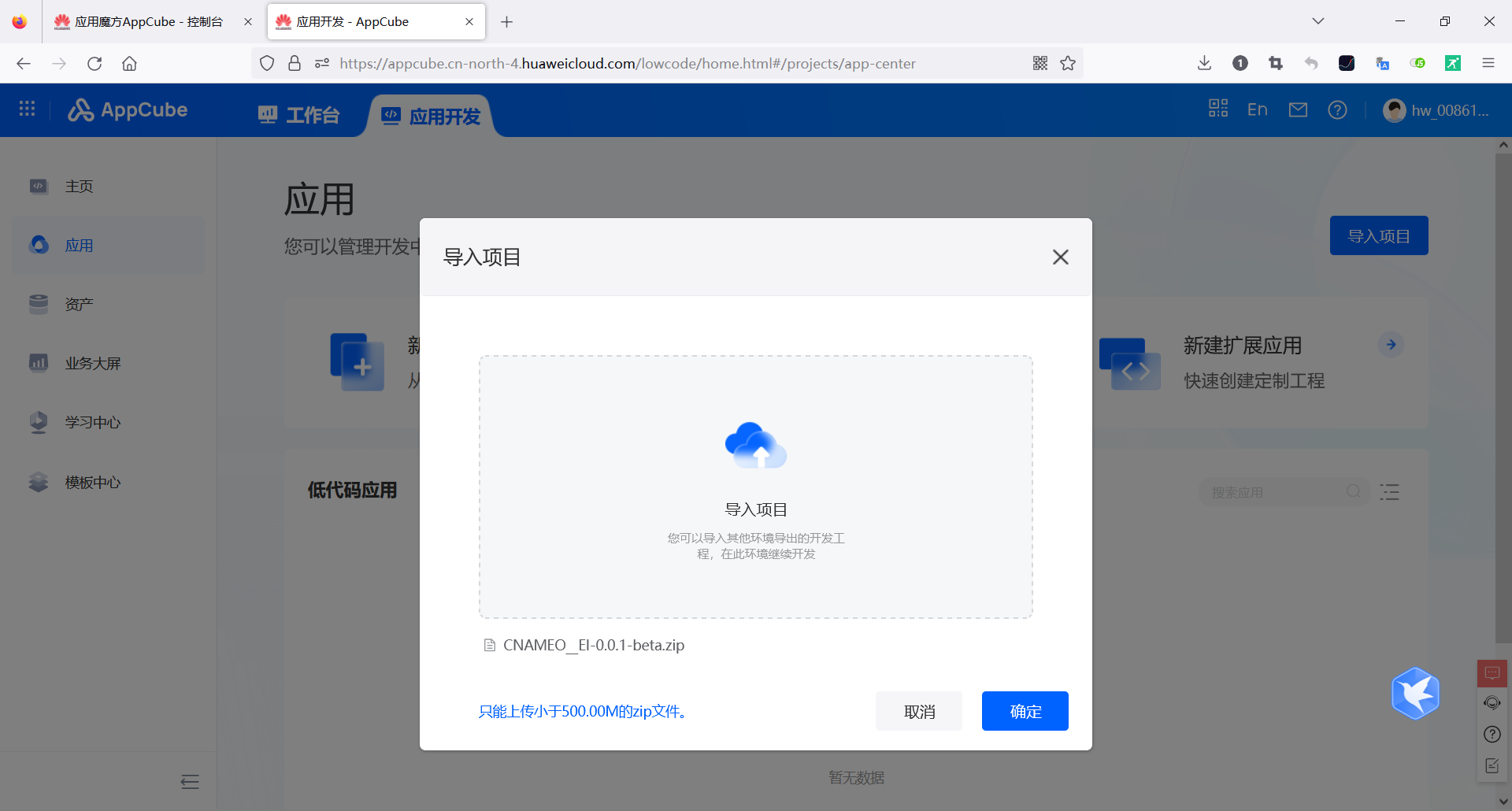
Task: Click the AppCube logo
Action: pos(128,109)
